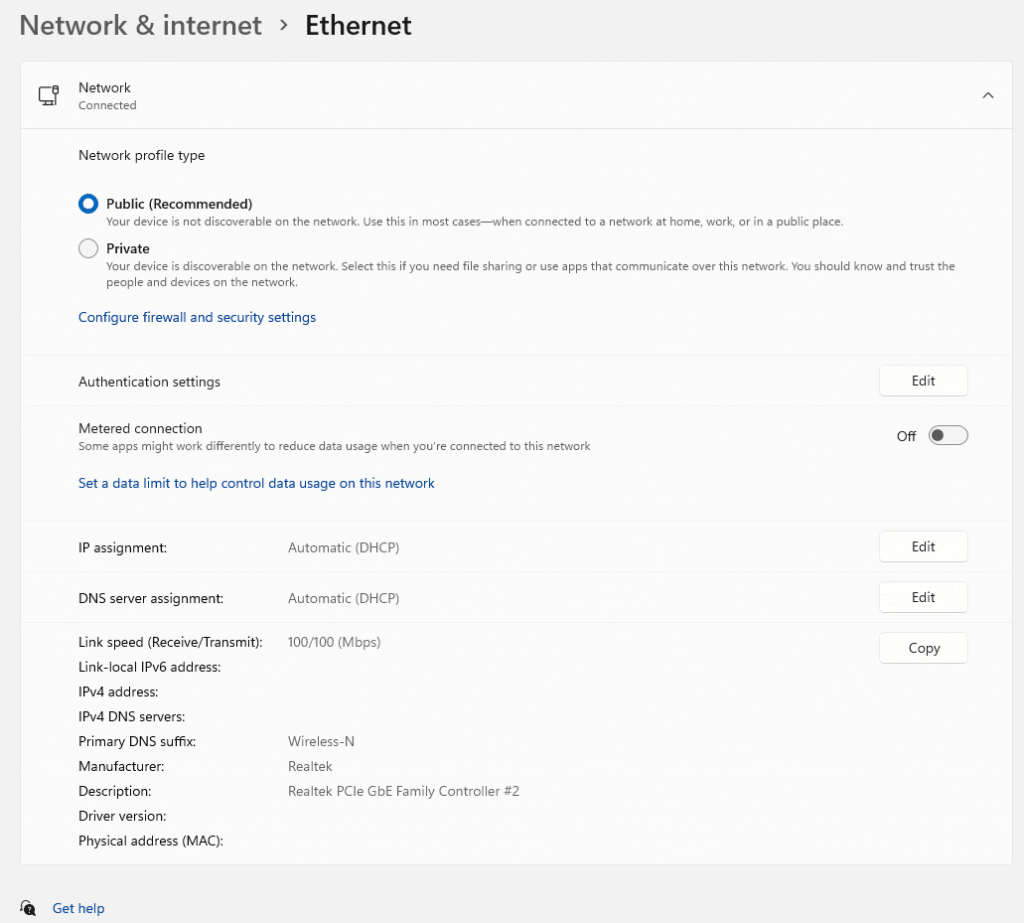1024x923 pixels.
Task: Enable the Metered connection switch
Action: [947, 435]
